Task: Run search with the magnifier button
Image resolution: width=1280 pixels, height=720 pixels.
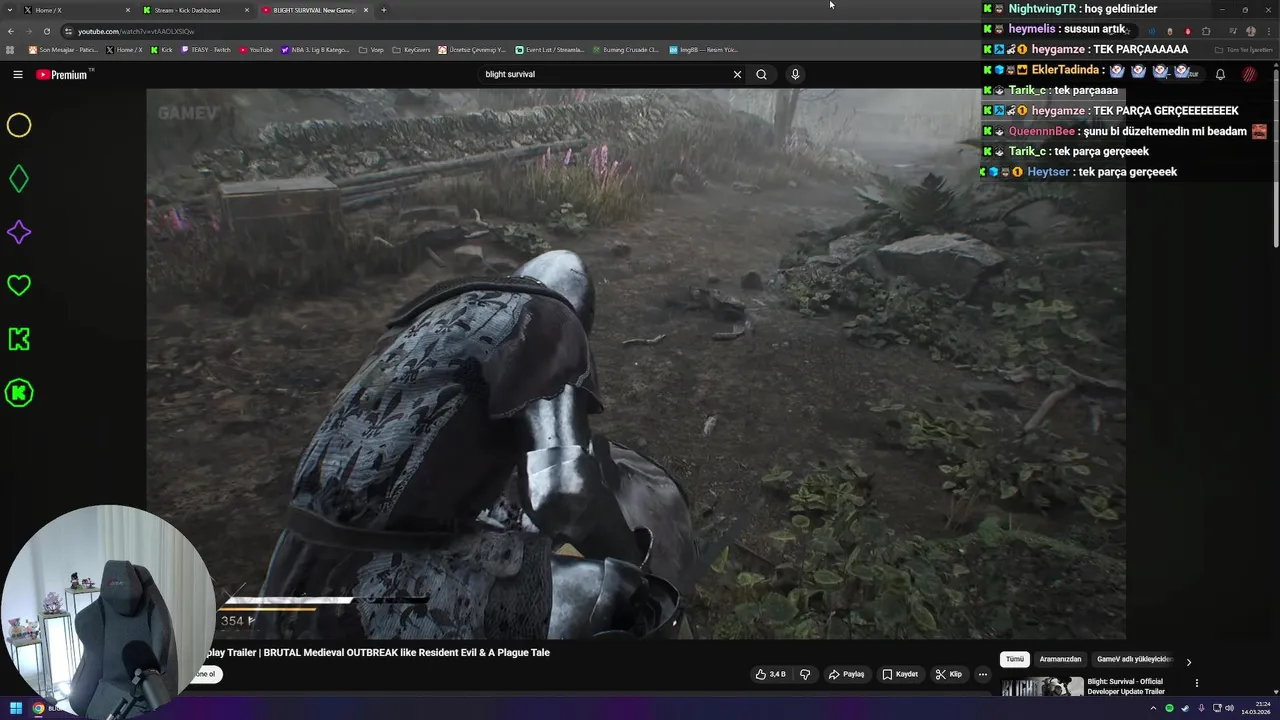Action: [x=761, y=74]
